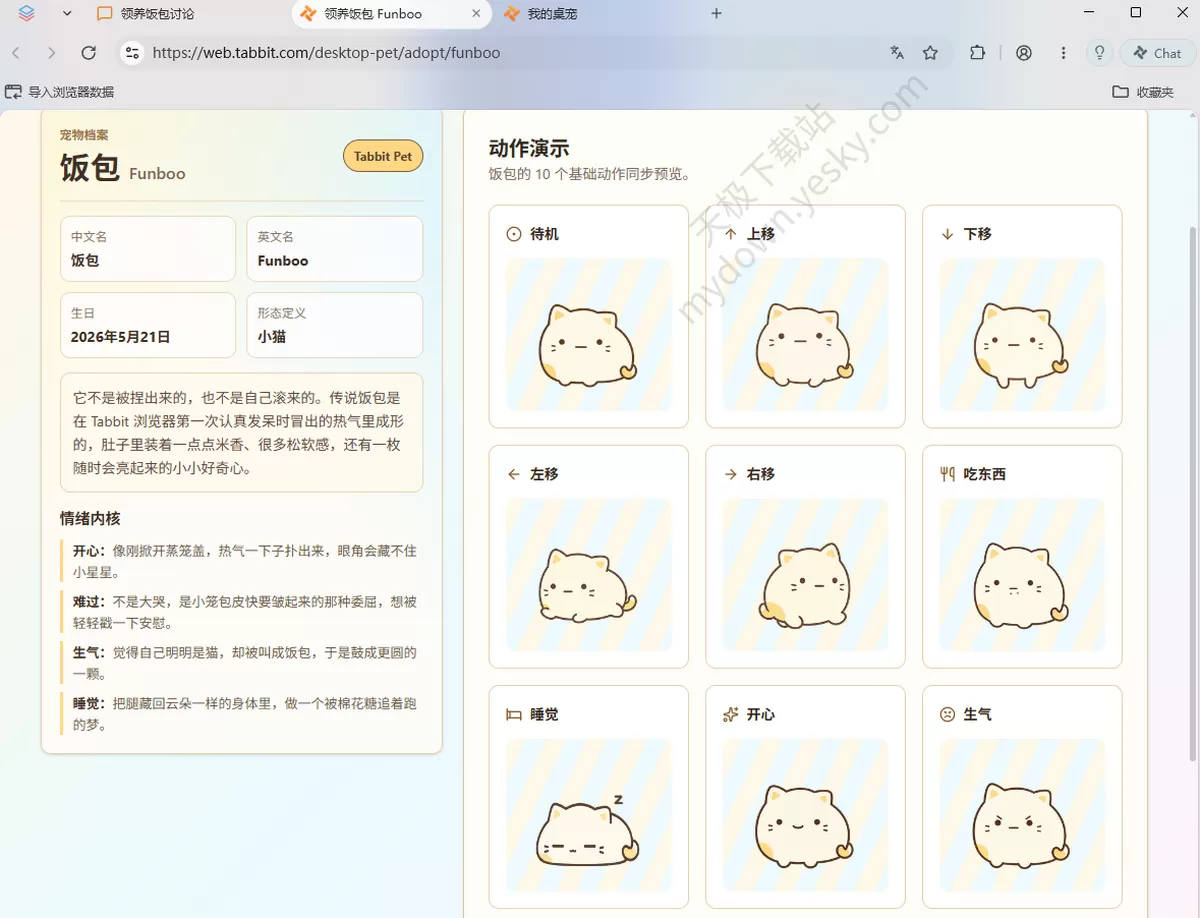Click the 难过 emotion description entry
Image resolution: width=1200 pixels, height=918 pixels.
pos(241,612)
